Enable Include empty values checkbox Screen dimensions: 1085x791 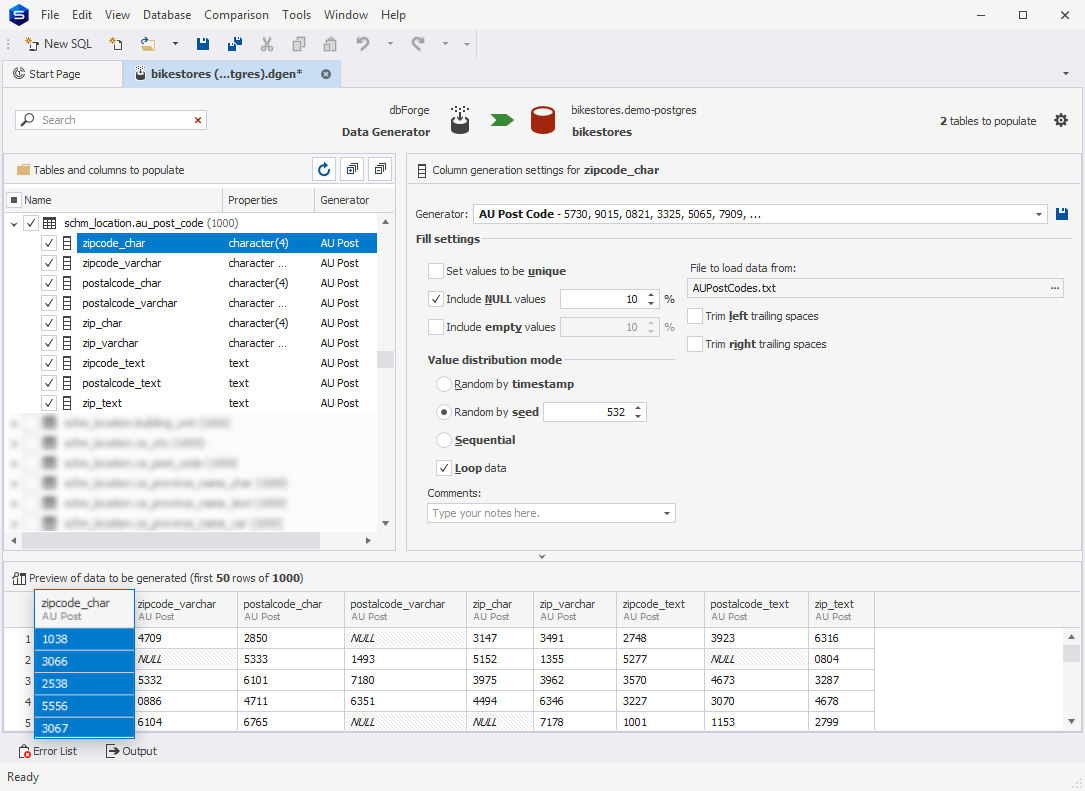tap(436, 327)
